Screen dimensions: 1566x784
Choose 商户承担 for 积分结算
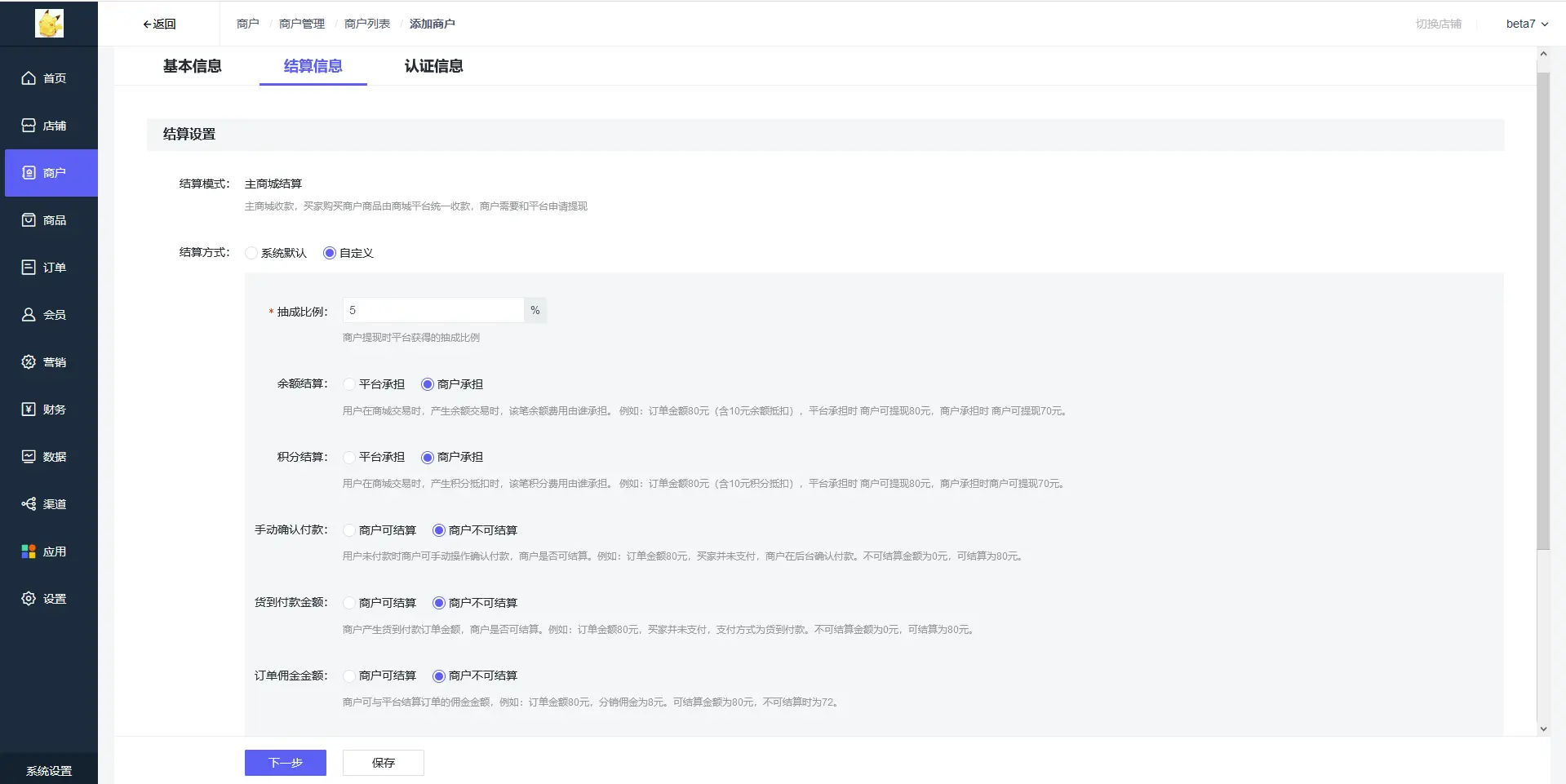click(428, 457)
